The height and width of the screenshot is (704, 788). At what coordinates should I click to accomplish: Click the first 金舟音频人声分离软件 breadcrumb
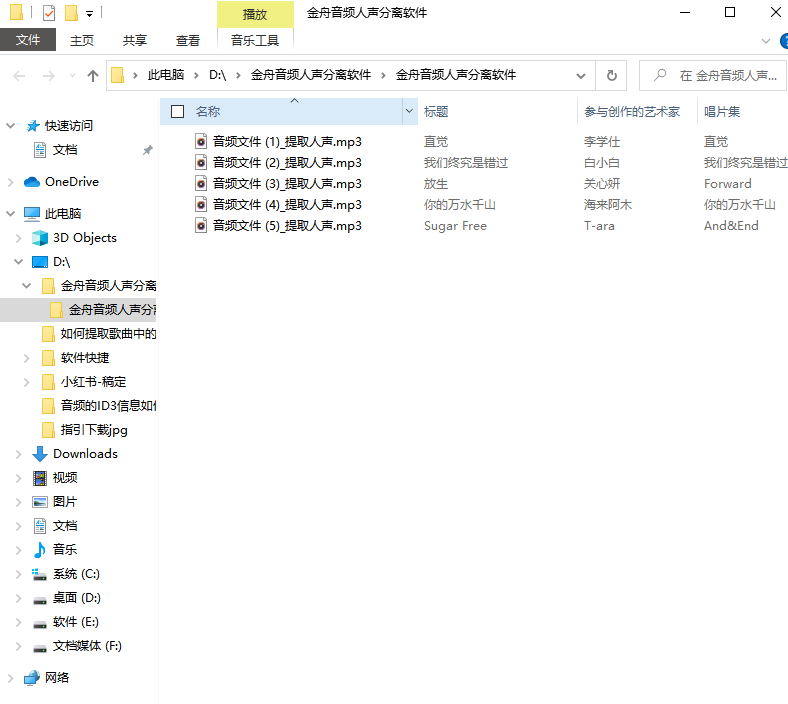tap(311, 75)
